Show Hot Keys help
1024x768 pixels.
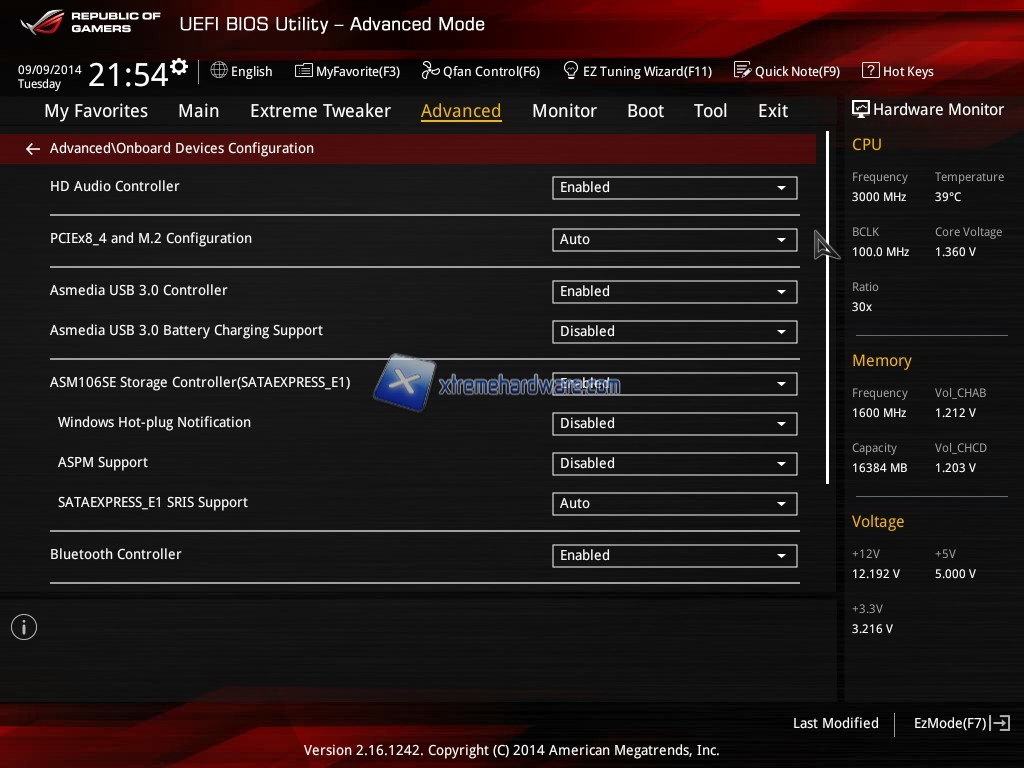(x=897, y=71)
